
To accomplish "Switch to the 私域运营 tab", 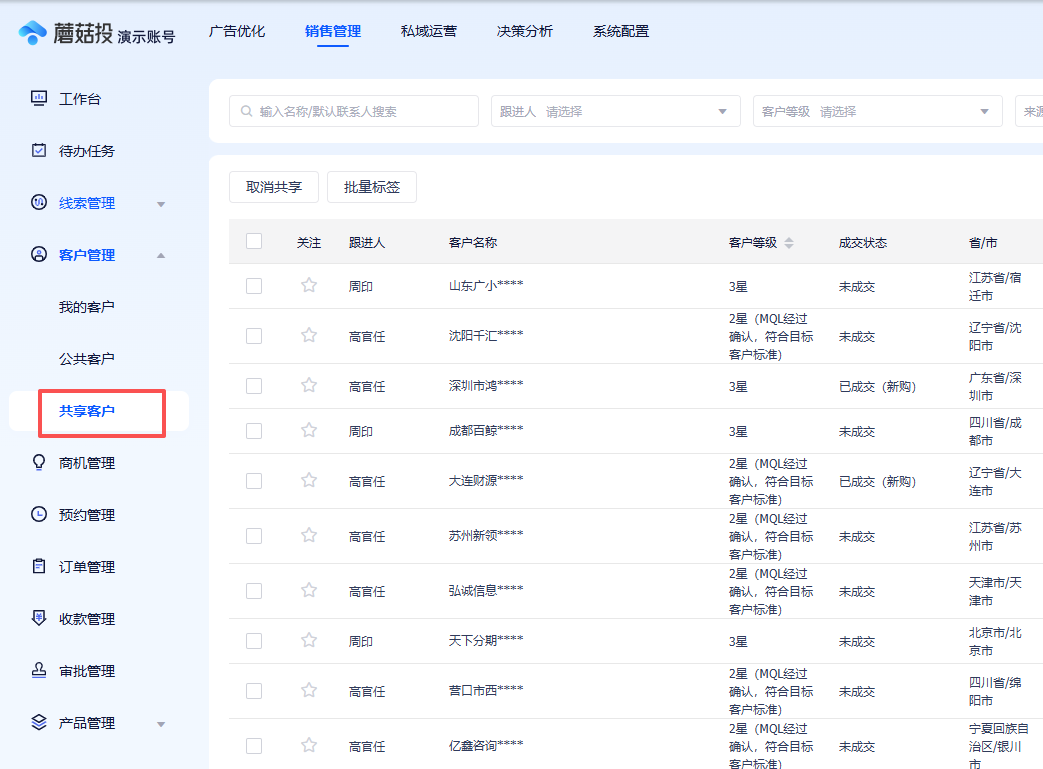I will [x=428, y=31].
